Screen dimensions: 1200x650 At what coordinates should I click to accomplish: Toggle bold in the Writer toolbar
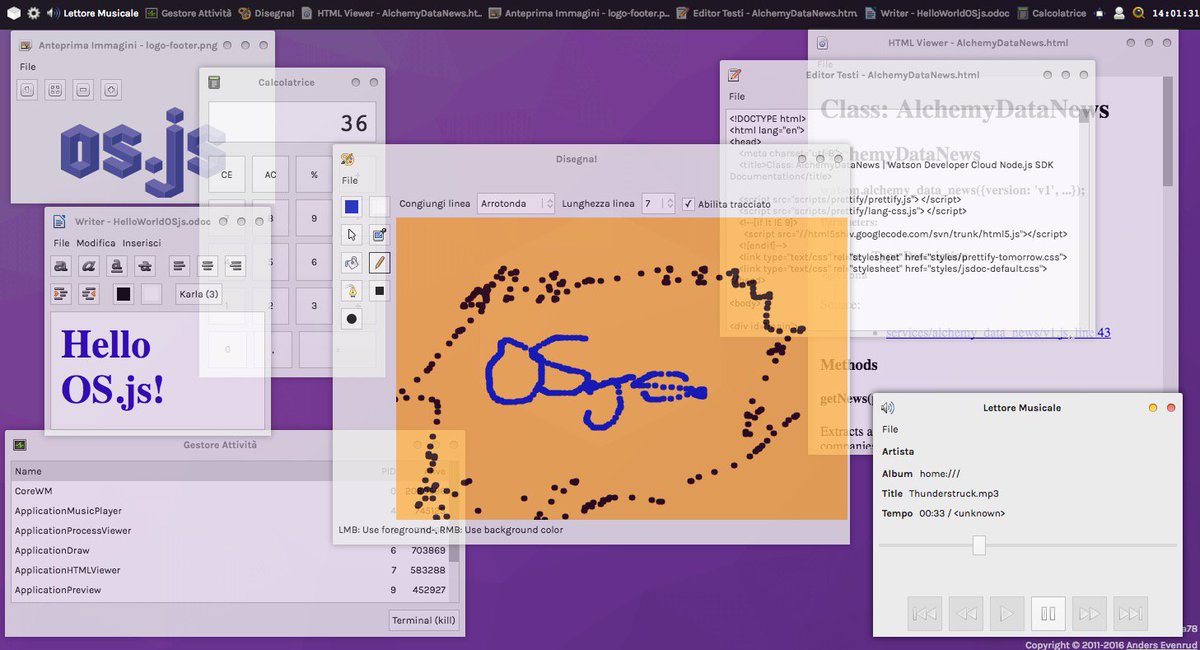61,266
